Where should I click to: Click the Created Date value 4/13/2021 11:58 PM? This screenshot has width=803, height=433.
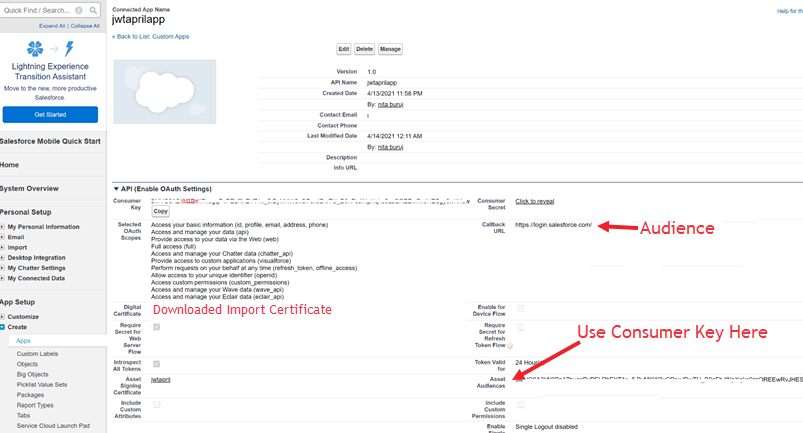[395, 94]
